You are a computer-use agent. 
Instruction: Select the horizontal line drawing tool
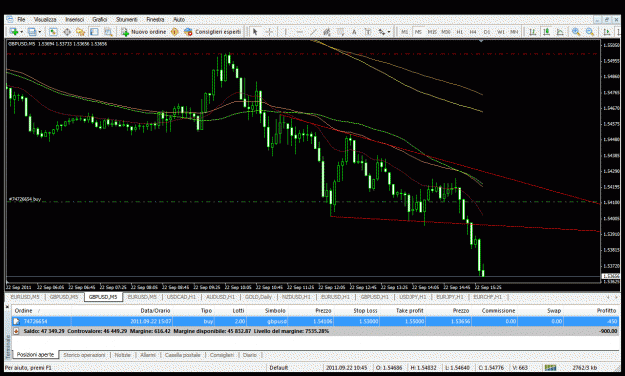pos(299,31)
